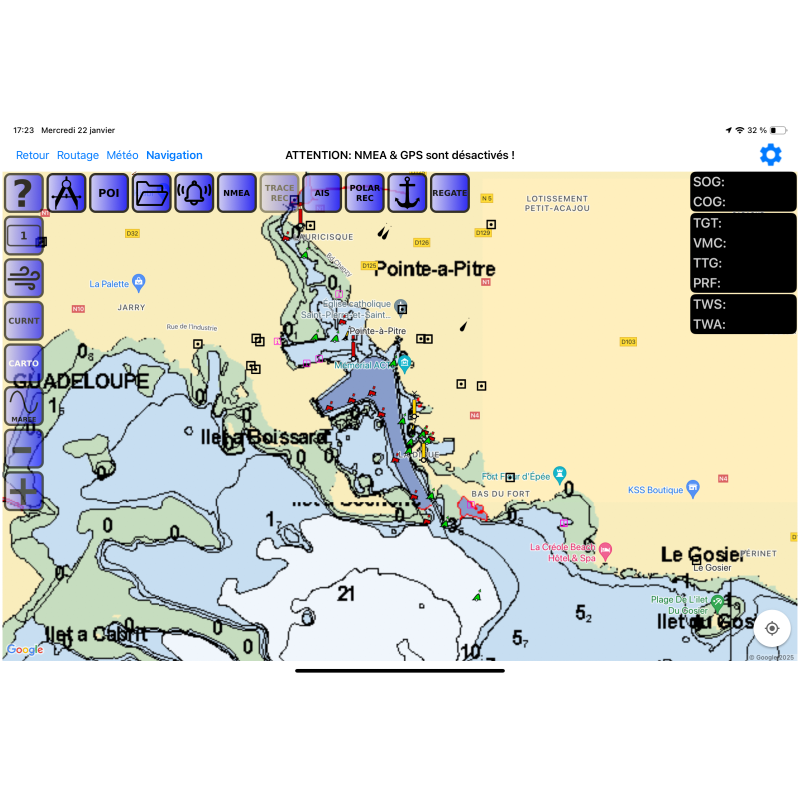Zoom in with the plus button
The image size is (800, 800).
[24, 491]
